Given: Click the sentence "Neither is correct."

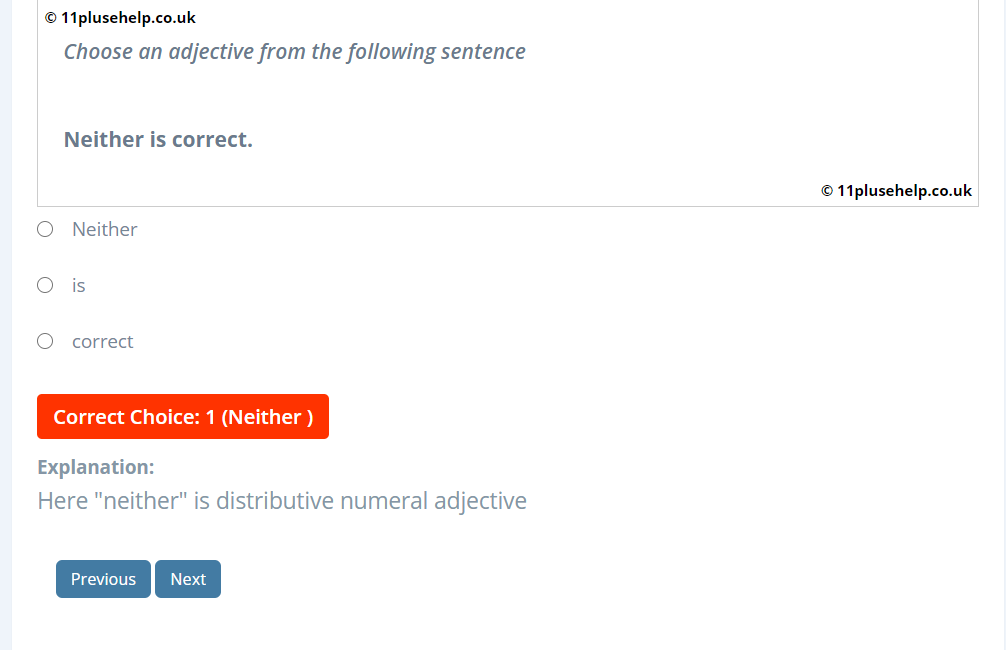Looking at the screenshot, I should [157, 139].
